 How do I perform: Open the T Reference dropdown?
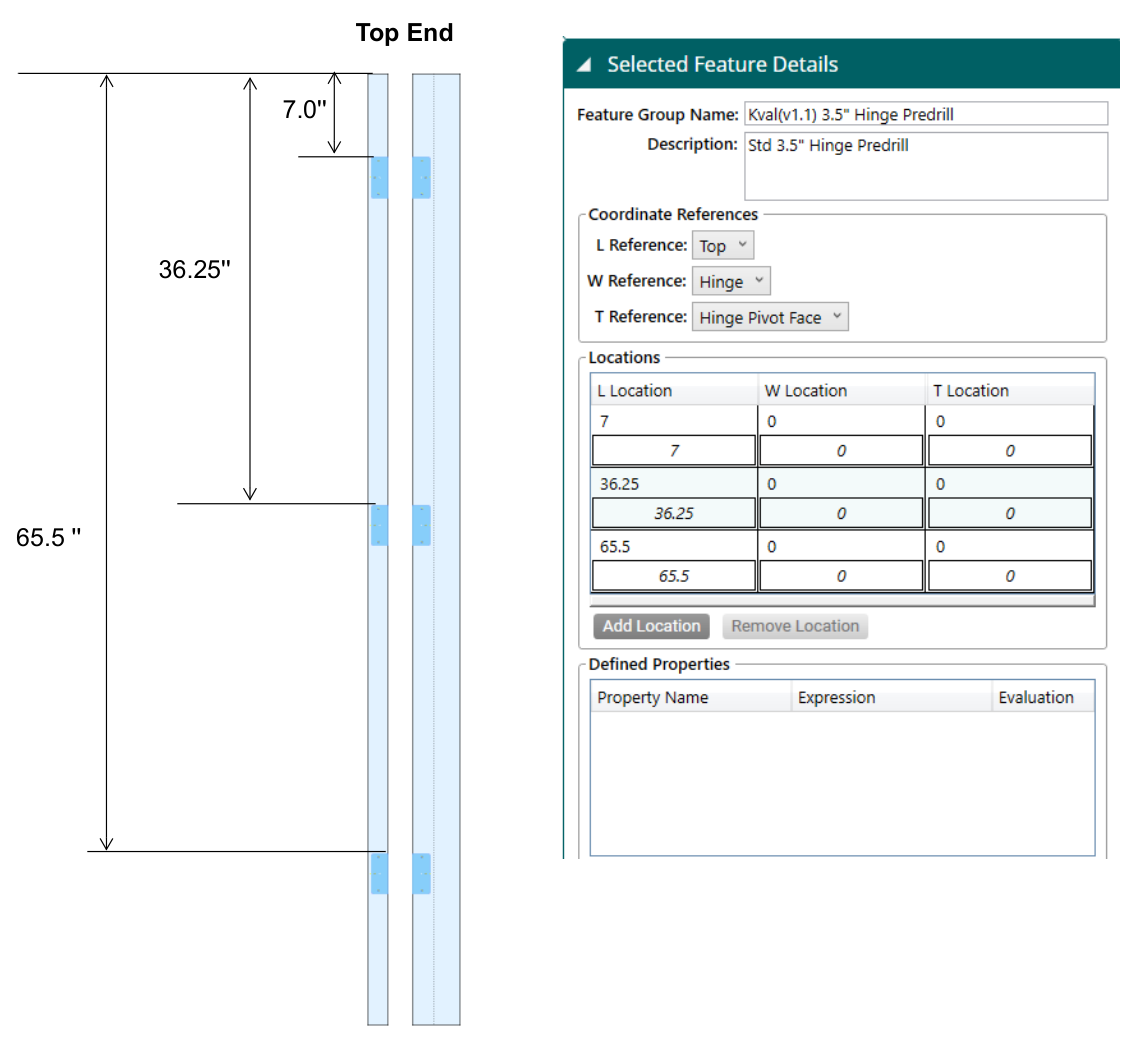(x=770, y=317)
